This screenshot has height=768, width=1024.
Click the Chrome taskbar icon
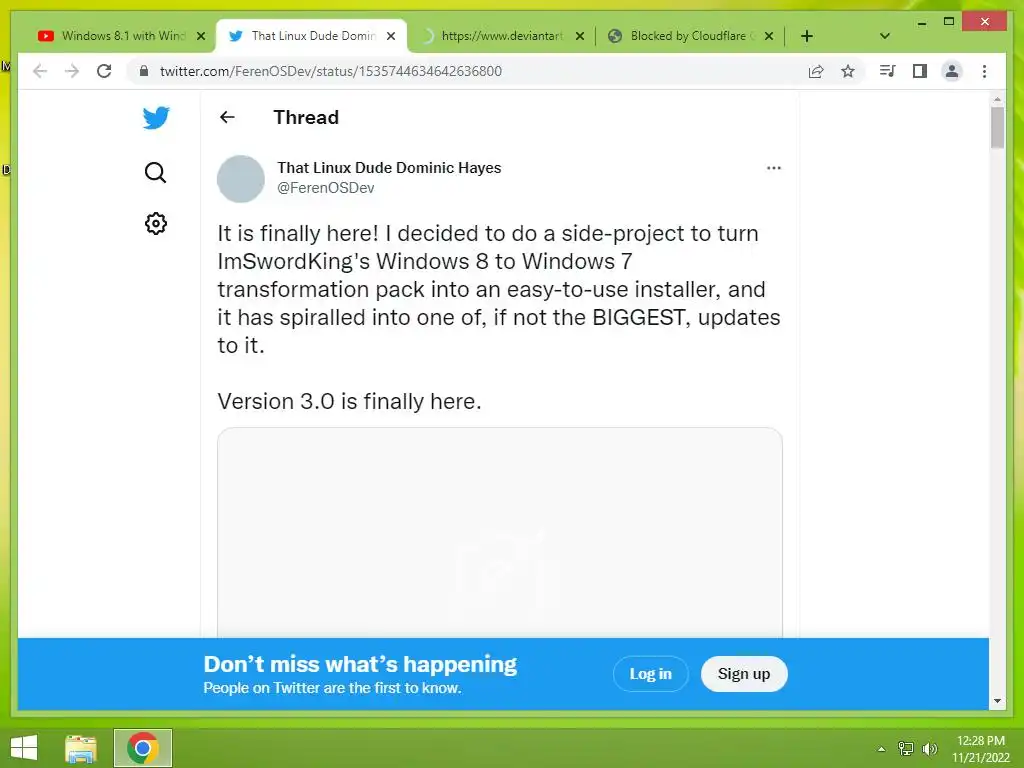[x=143, y=748]
